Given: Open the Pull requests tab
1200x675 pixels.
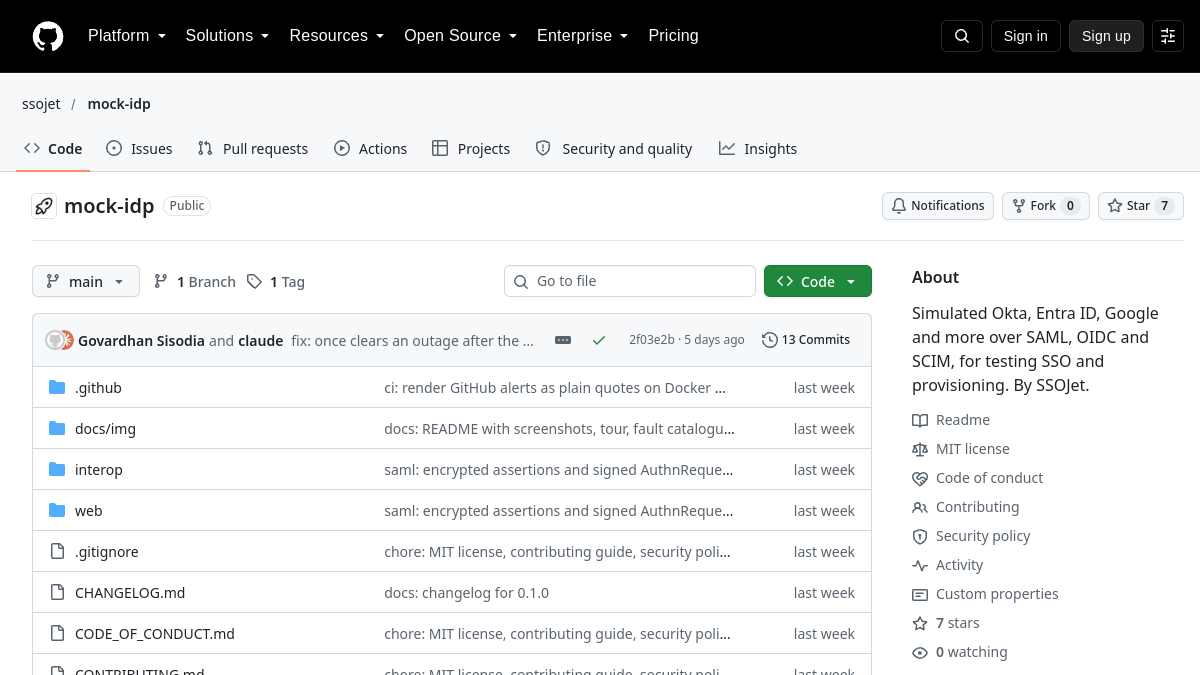Looking at the screenshot, I should pos(253,148).
